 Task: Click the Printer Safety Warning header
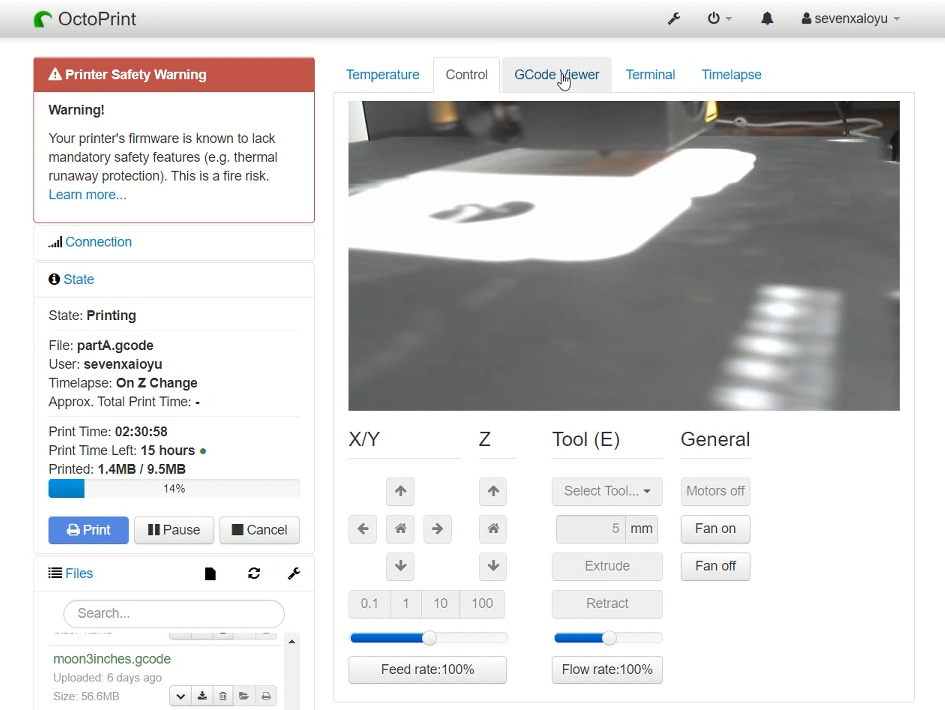(x=174, y=75)
